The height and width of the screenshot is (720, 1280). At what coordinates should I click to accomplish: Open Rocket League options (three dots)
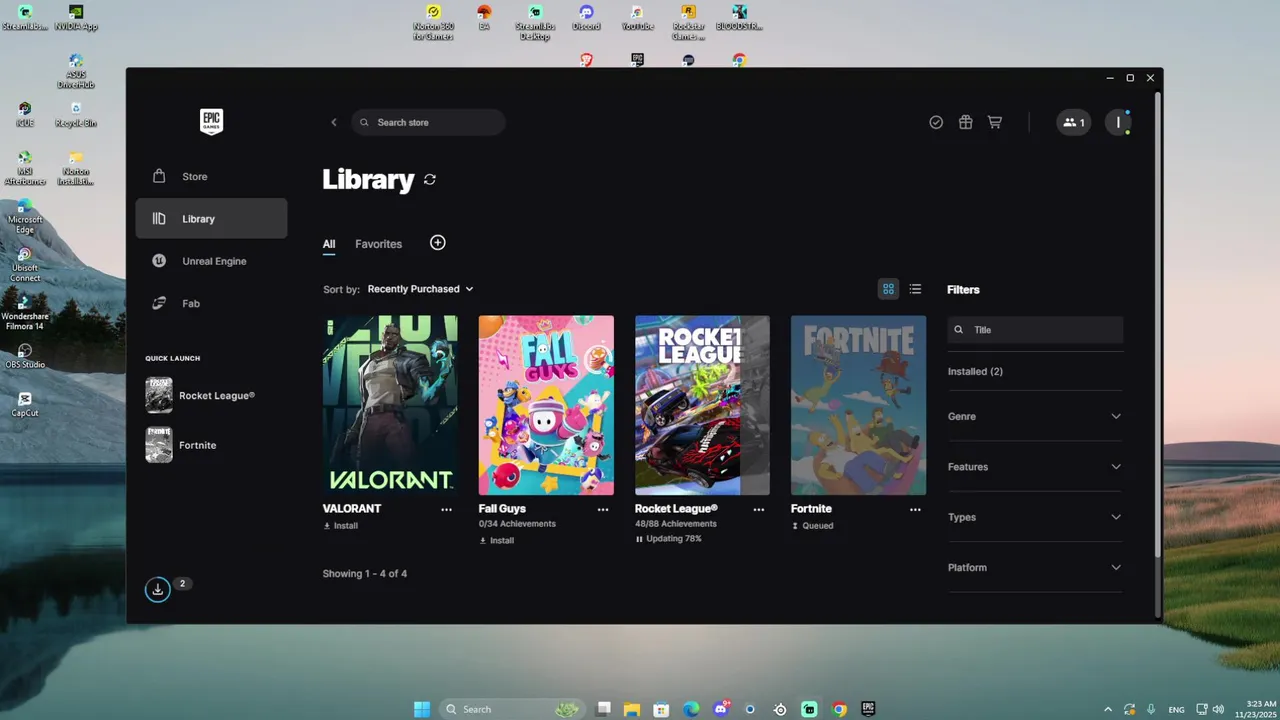[759, 509]
